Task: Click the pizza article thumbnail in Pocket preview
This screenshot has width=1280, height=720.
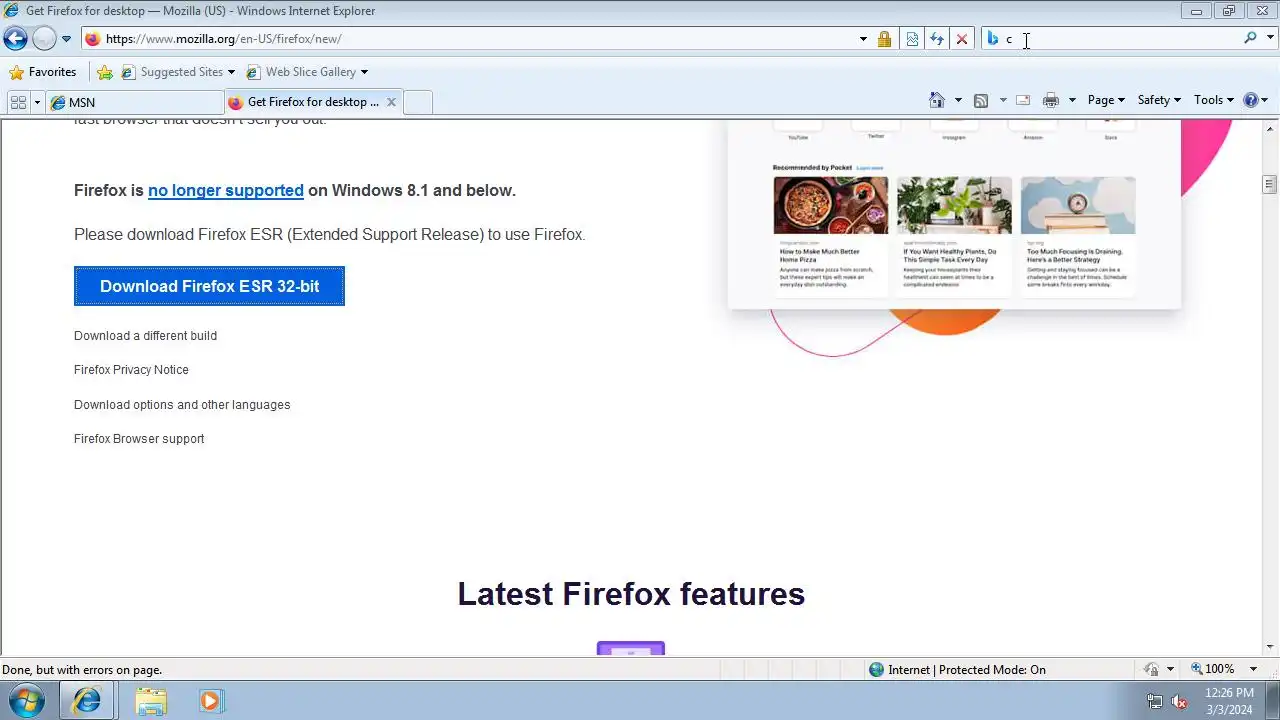Action: [830, 205]
